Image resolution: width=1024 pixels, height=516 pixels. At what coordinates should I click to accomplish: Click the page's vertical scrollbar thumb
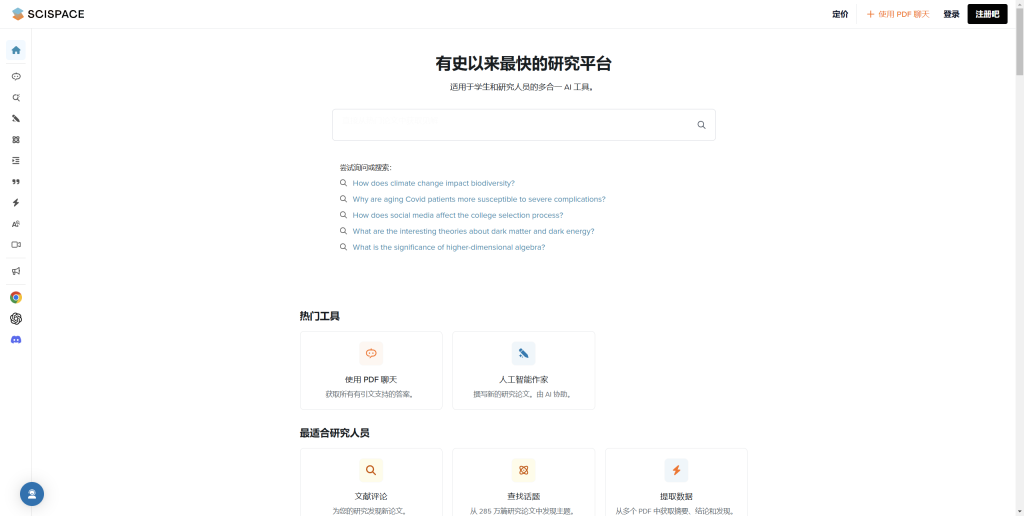1019,44
